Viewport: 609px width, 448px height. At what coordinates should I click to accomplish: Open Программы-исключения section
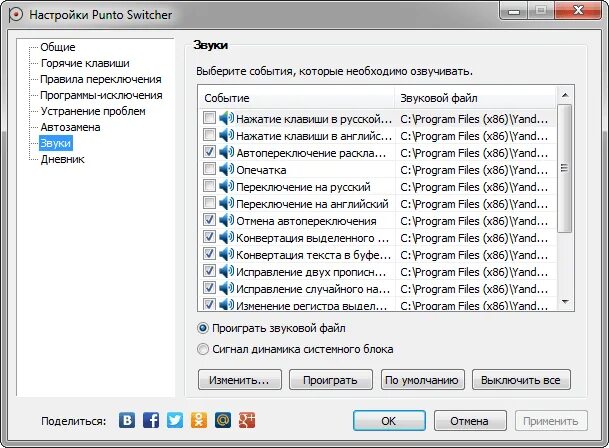tap(101, 95)
